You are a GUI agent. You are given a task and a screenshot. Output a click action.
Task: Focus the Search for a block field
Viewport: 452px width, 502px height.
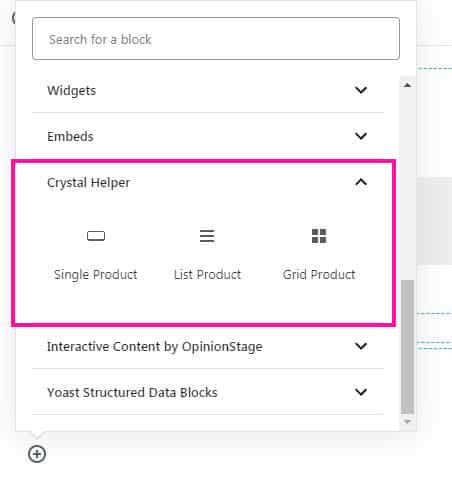click(x=216, y=39)
